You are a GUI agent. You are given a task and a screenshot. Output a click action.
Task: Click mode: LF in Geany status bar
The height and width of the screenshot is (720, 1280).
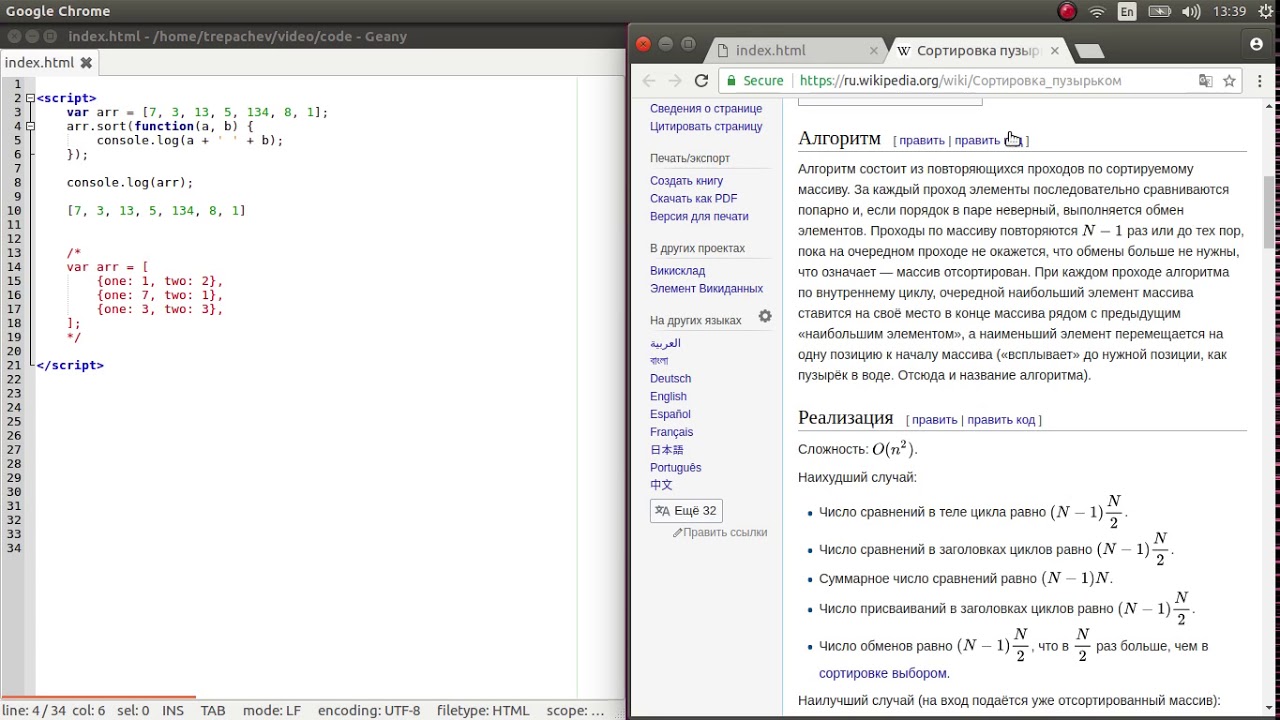click(271, 711)
